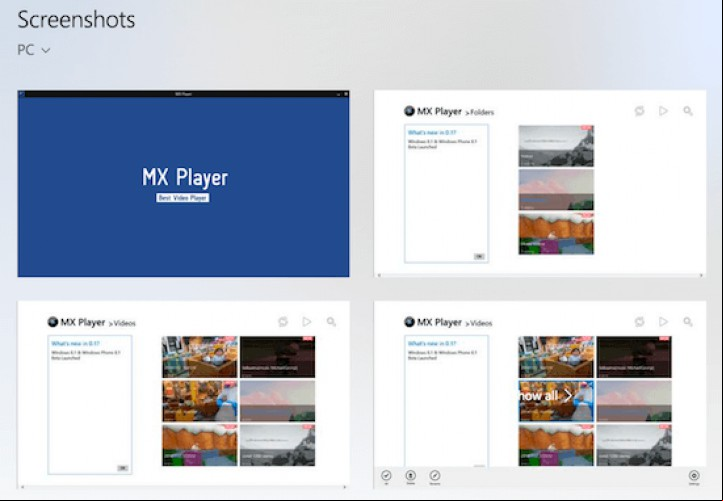Open Settings icon in the app bar

pos(694,475)
